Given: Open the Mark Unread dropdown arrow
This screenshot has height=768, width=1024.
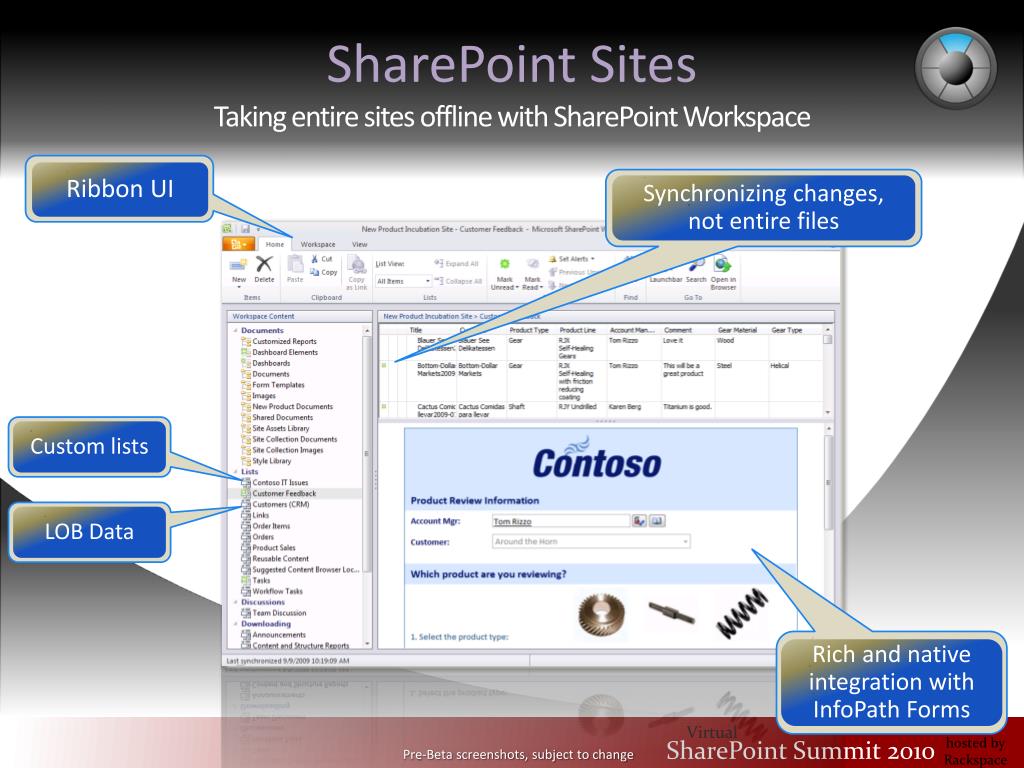Looking at the screenshot, I should tap(517, 287).
